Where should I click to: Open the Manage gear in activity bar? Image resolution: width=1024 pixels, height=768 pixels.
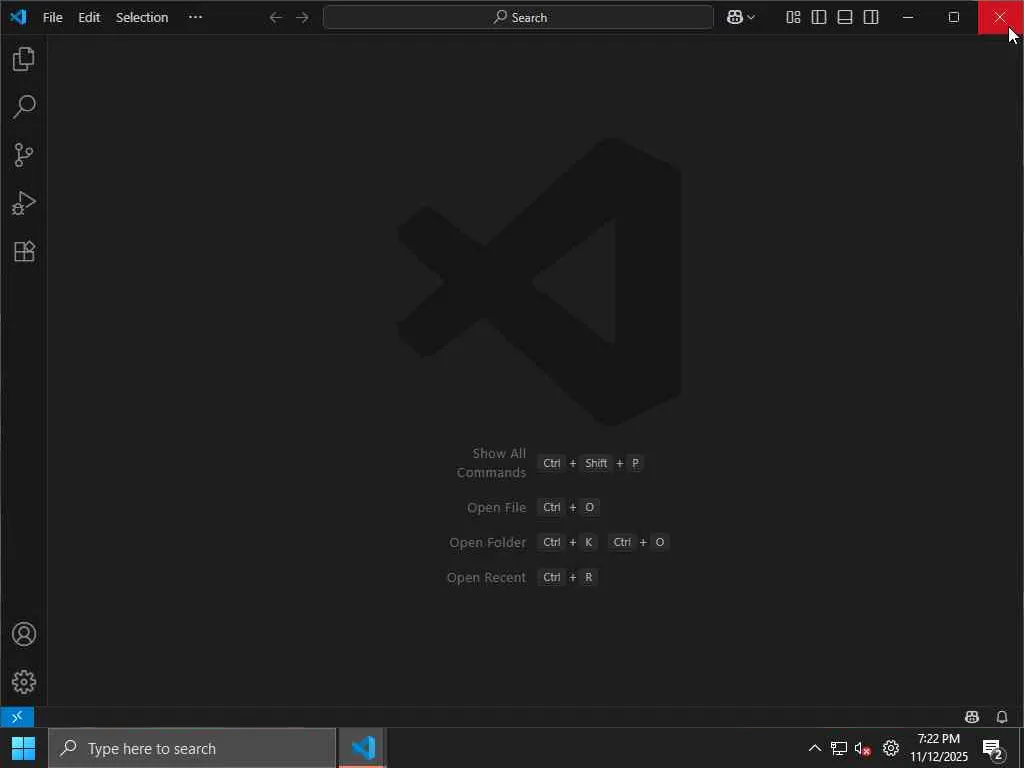[24, 682]
